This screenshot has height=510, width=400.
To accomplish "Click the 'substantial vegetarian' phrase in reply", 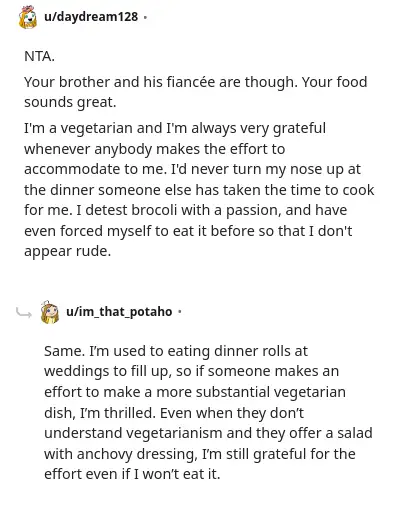I will (270, 392).
